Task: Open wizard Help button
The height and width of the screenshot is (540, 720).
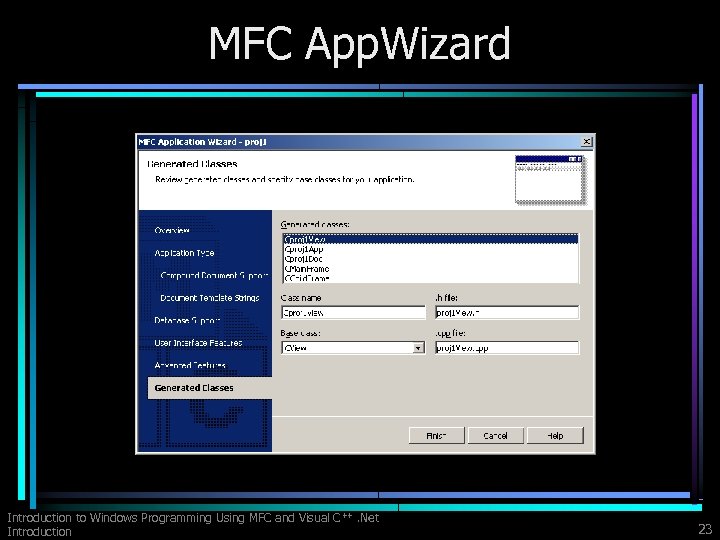Action: pos(555,435)
